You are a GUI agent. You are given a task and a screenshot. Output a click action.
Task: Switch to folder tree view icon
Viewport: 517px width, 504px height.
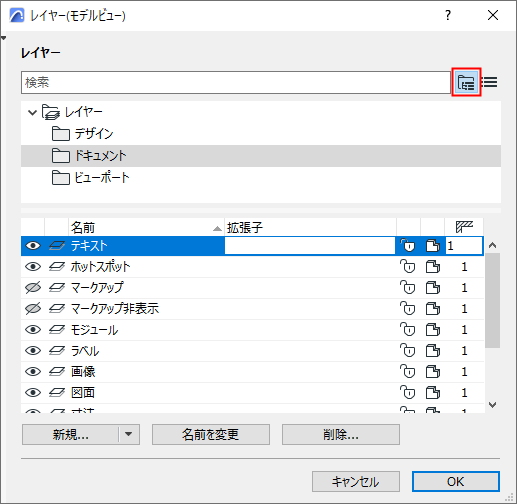[466, 82]
